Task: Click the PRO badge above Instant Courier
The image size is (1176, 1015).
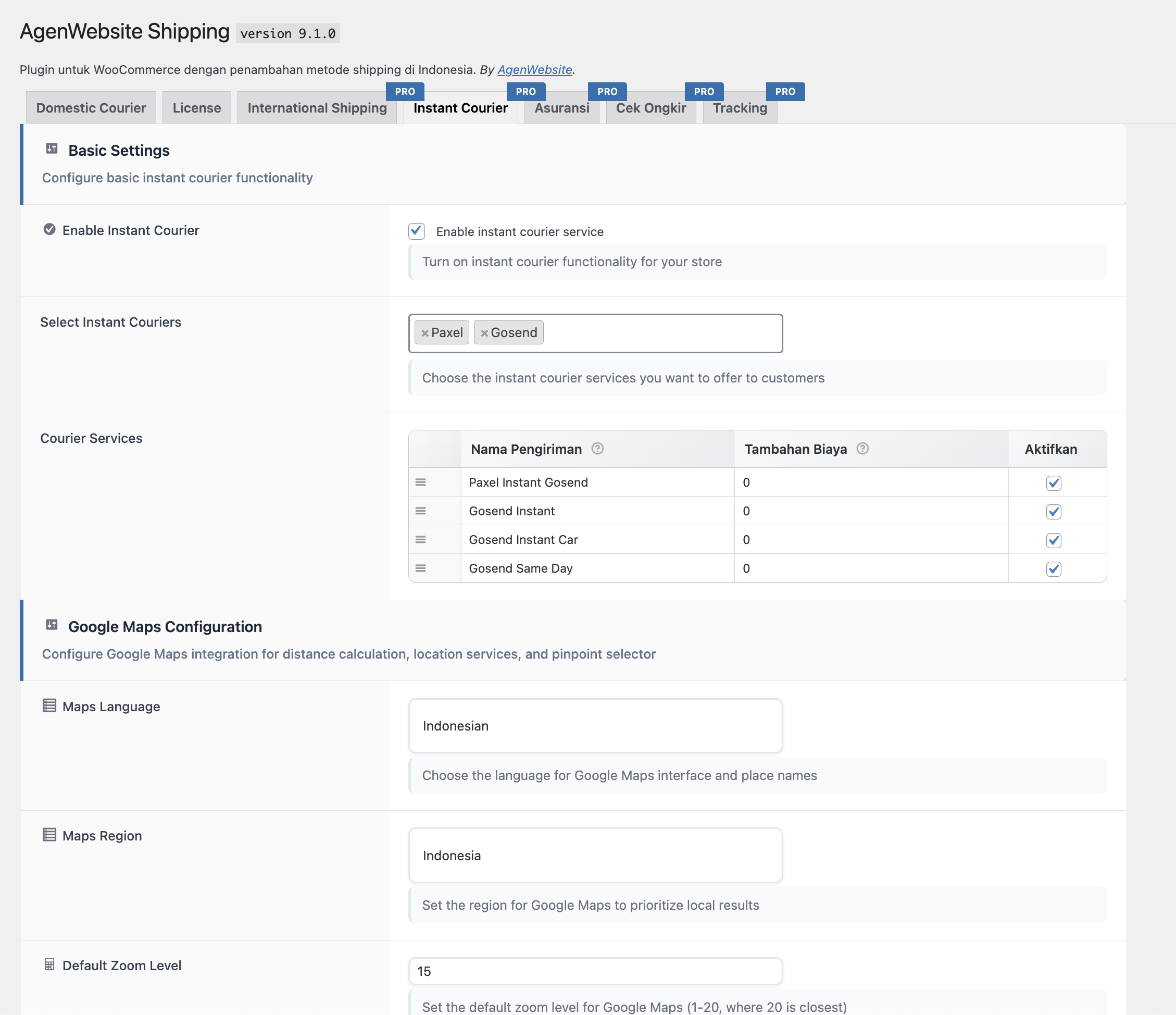Action: tap(526, 91)
